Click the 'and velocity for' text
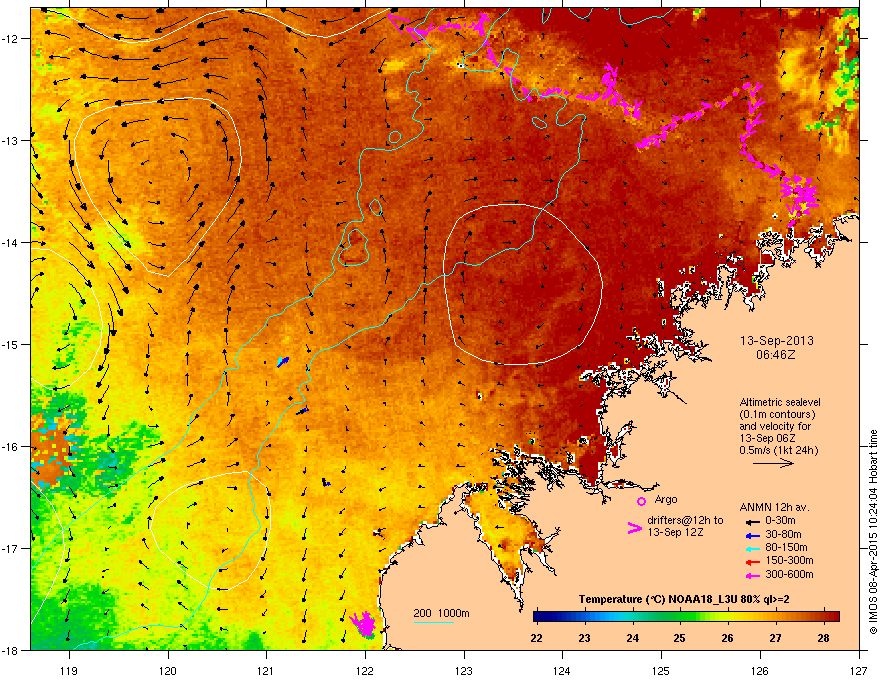This screenshot has width=880, height=680. 775,426
